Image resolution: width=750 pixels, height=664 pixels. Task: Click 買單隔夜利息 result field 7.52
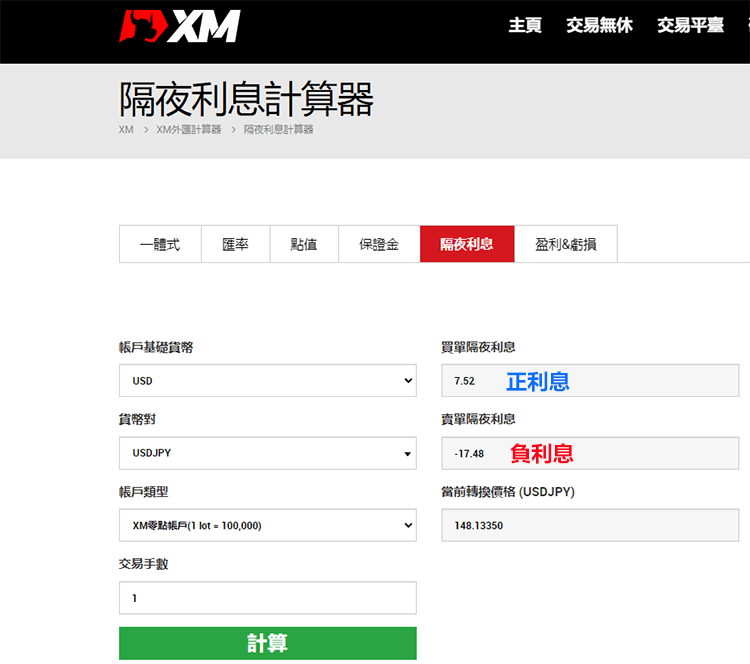[x=590, y=381]
